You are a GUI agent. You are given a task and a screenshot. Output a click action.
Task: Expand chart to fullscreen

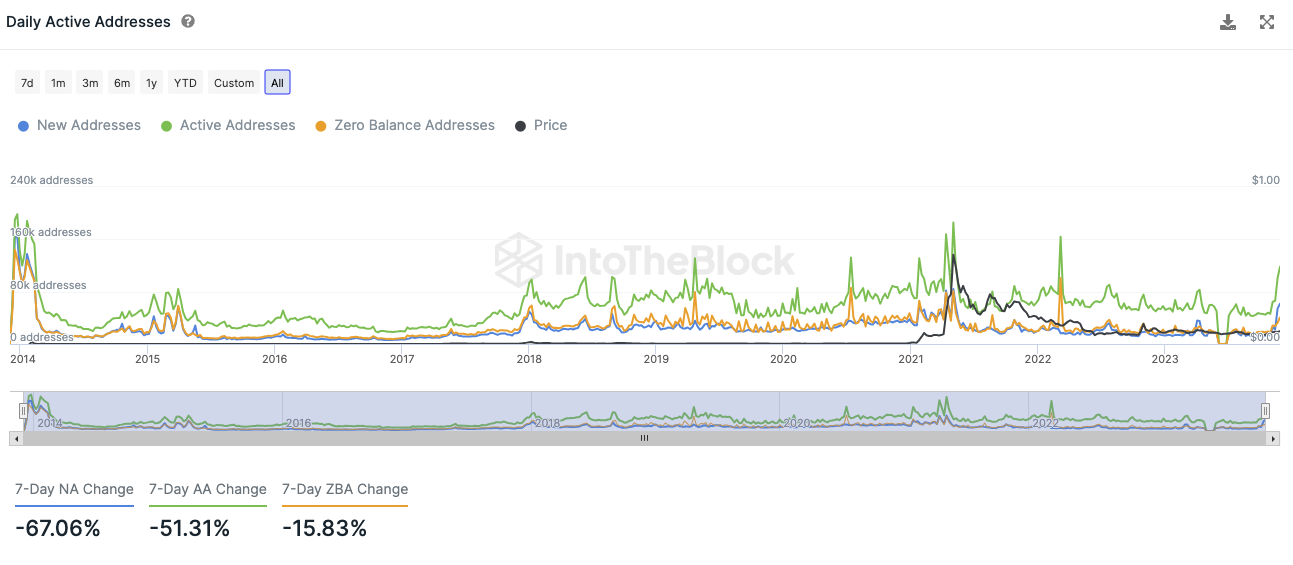pos(1267,22)
